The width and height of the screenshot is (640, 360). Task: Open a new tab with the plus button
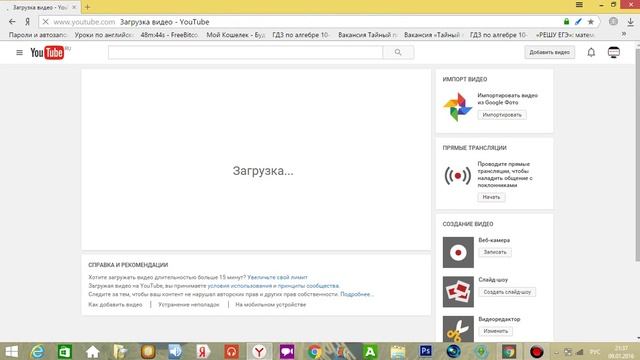(x=87, y=7)
